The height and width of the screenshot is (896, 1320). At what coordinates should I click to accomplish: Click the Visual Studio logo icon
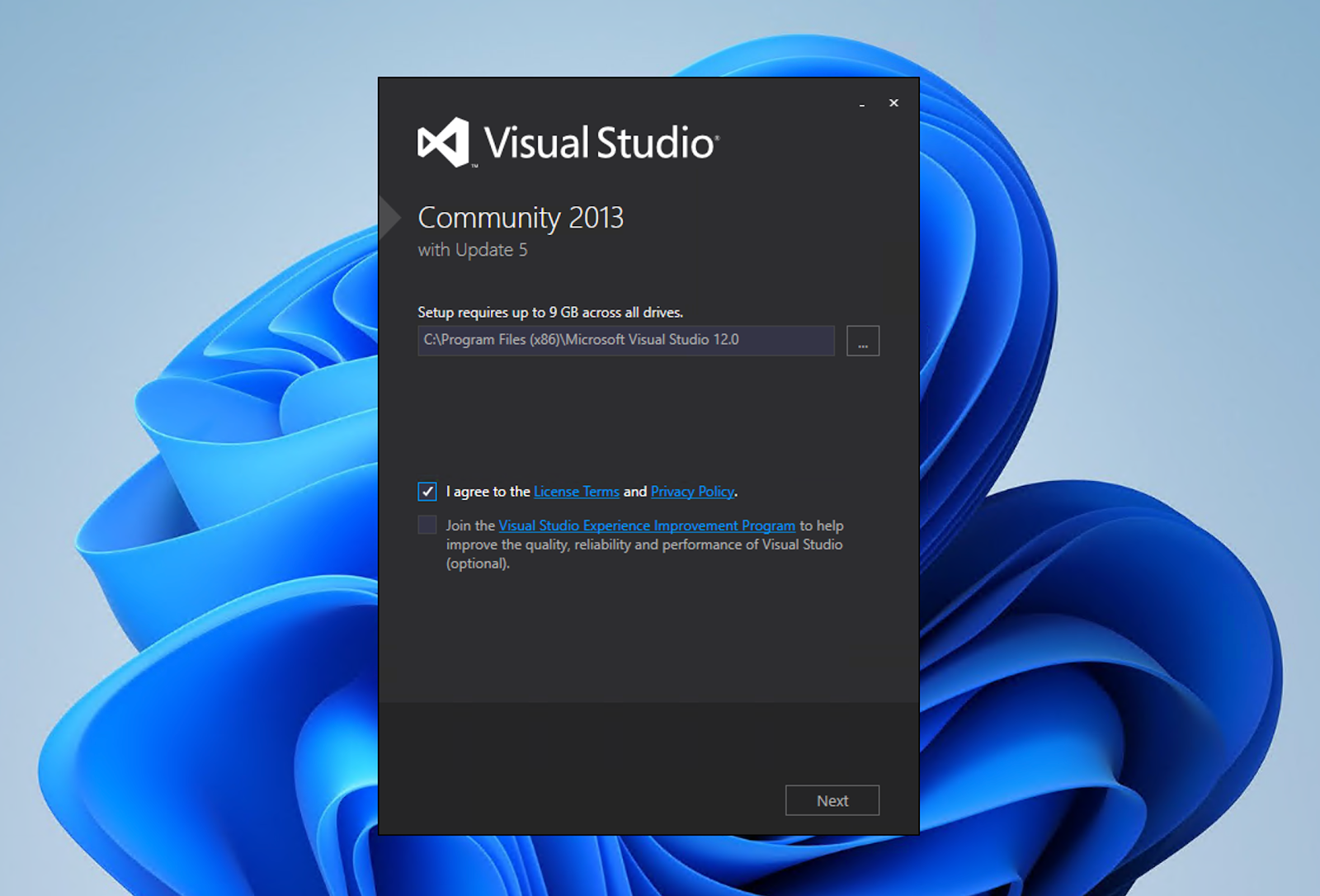pos(444,142)
